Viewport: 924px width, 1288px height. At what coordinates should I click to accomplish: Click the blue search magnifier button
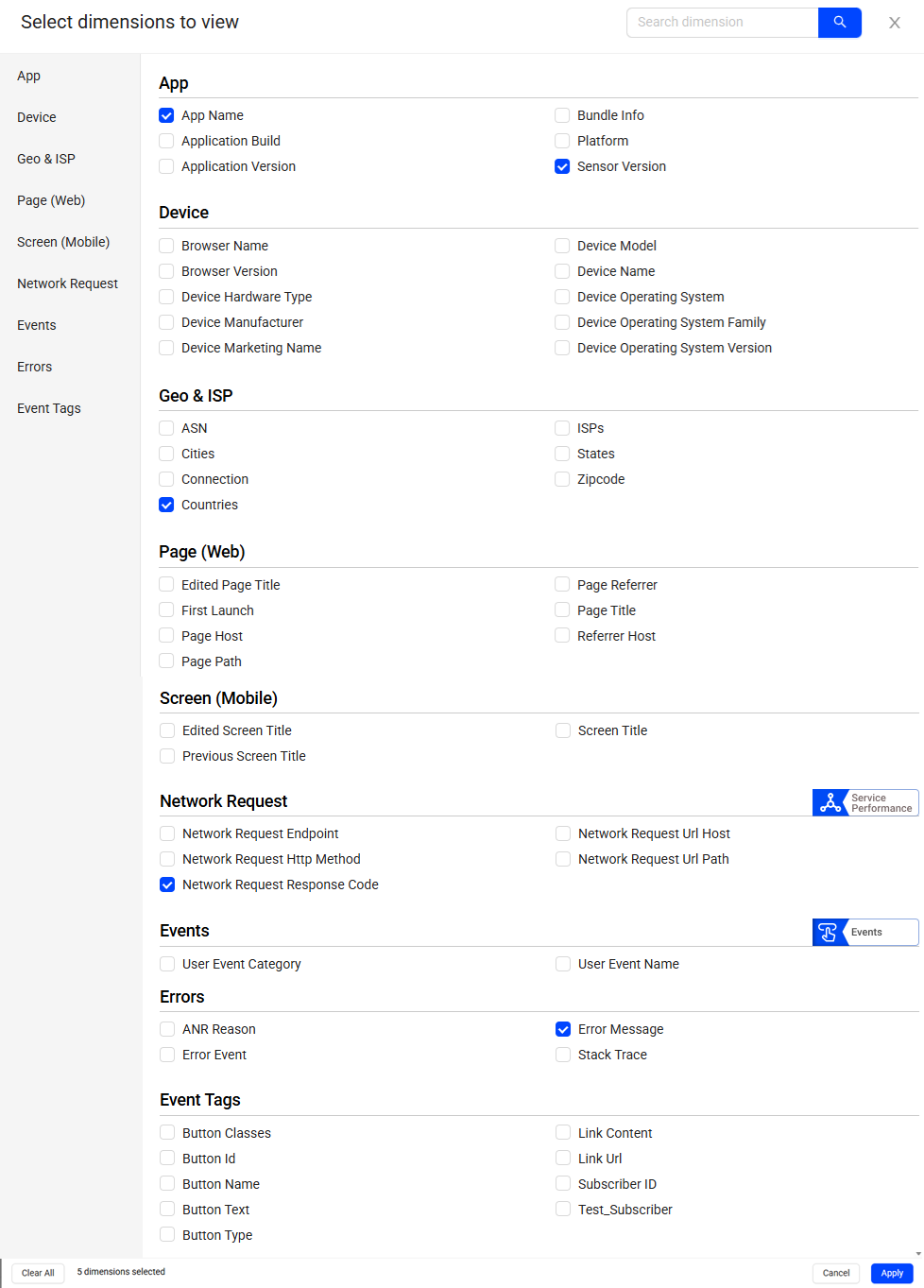point(839,23)
